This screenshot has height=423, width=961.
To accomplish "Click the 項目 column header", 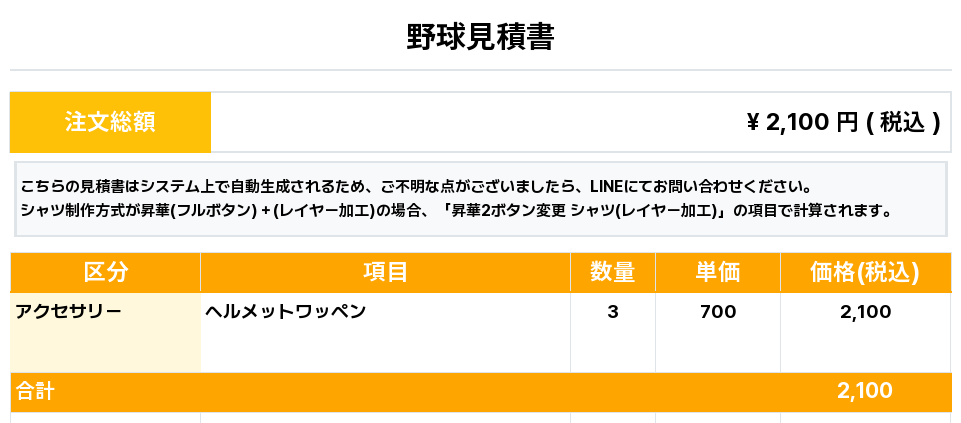I will coord(385,272).
